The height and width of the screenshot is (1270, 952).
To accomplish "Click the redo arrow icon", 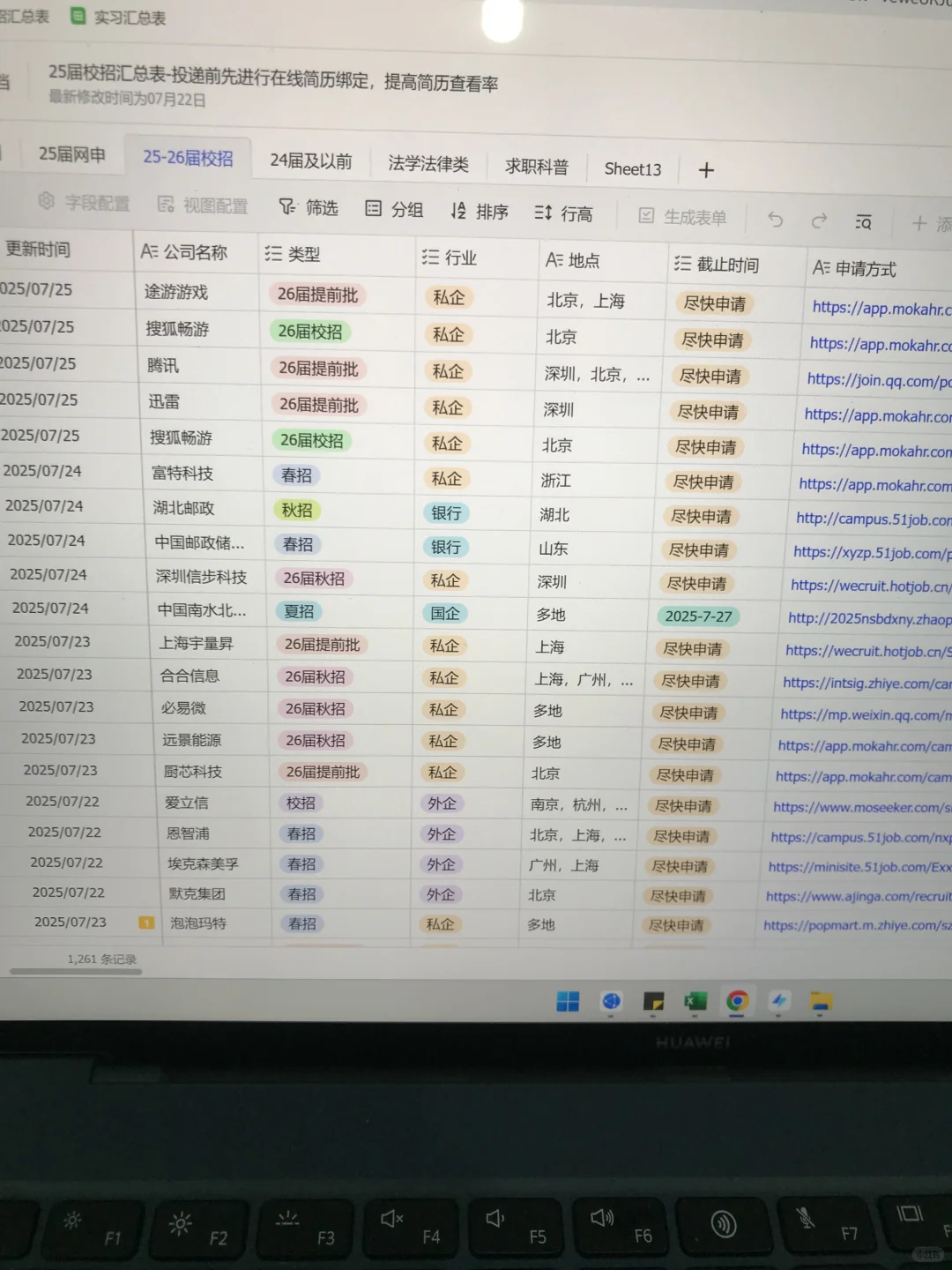I will click(x=819, y=220).
